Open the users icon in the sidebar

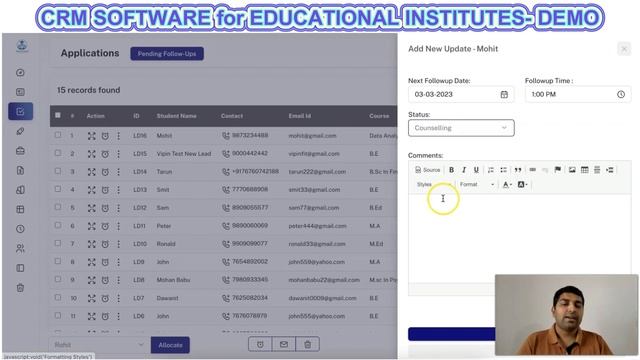(20, 248)
